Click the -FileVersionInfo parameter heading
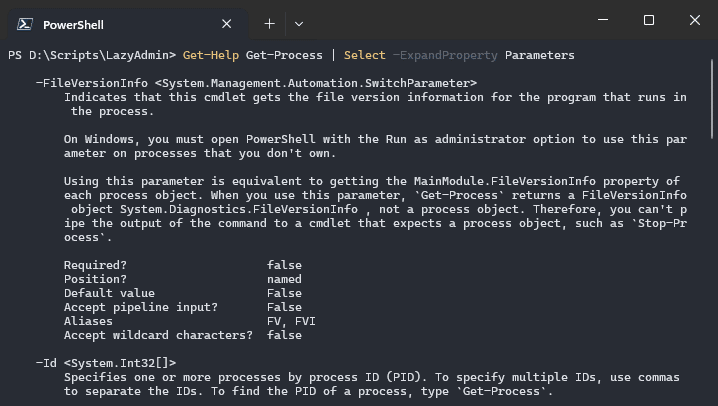This screenshot has width=718, height=406. (x=92, y=83)
